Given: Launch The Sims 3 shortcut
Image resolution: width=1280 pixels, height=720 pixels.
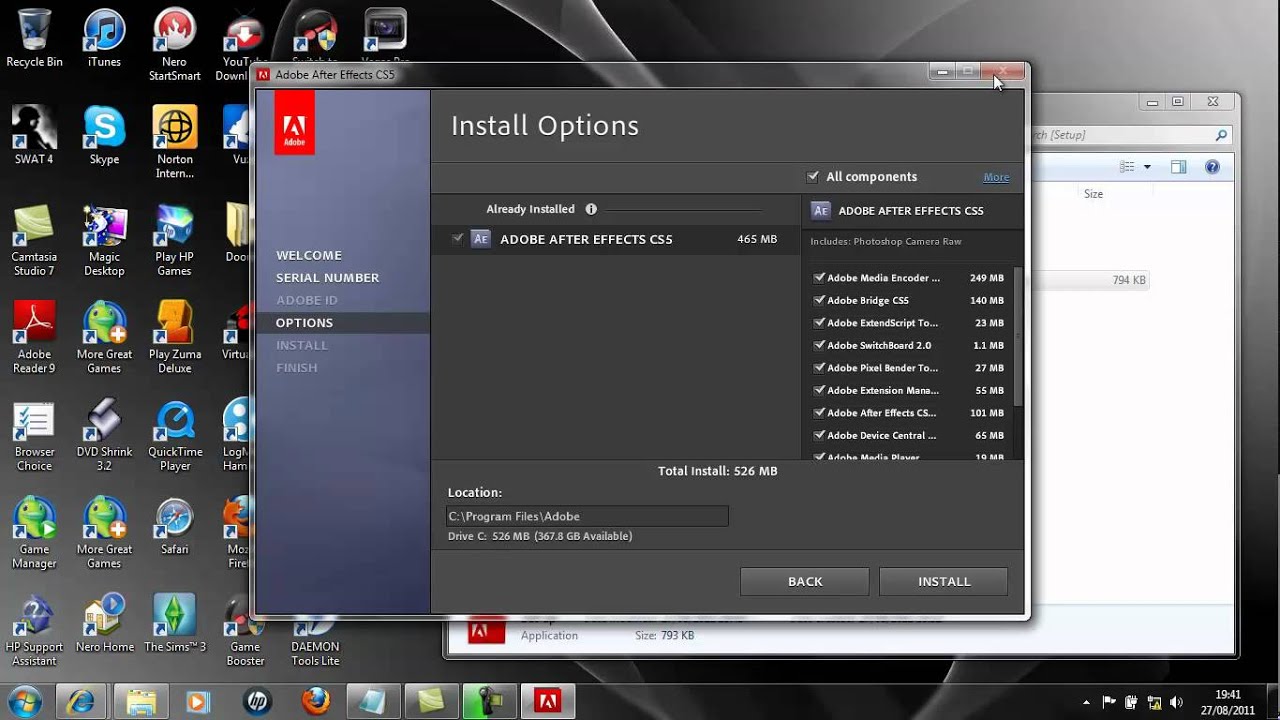Looking at the screenshot, I should [174, 623].
